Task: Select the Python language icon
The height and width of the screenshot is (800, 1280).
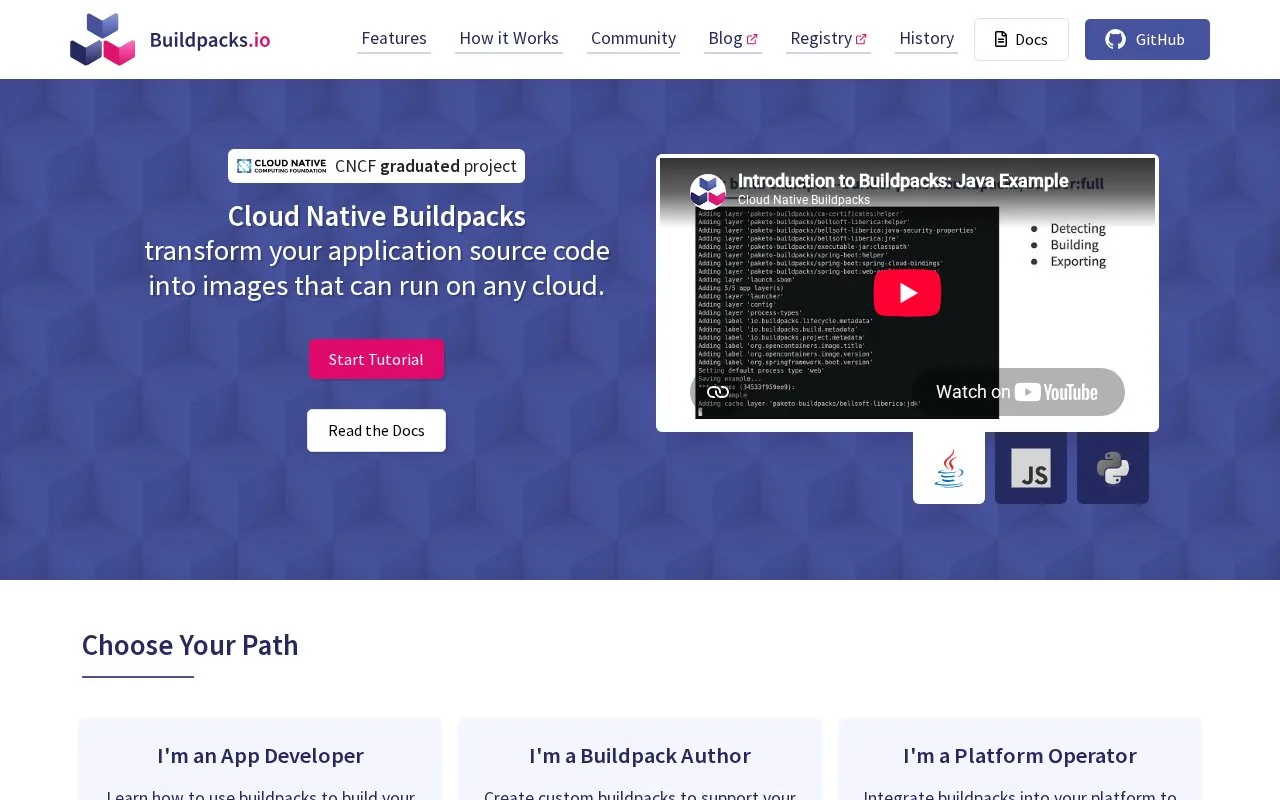Action: click(x=1113, y=467)
